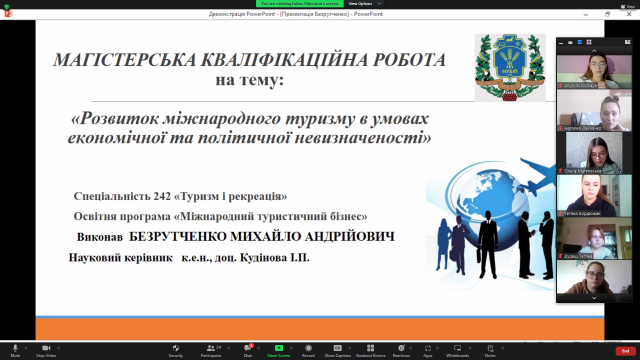Hide thumbnail video in video panel

[570, 42]
